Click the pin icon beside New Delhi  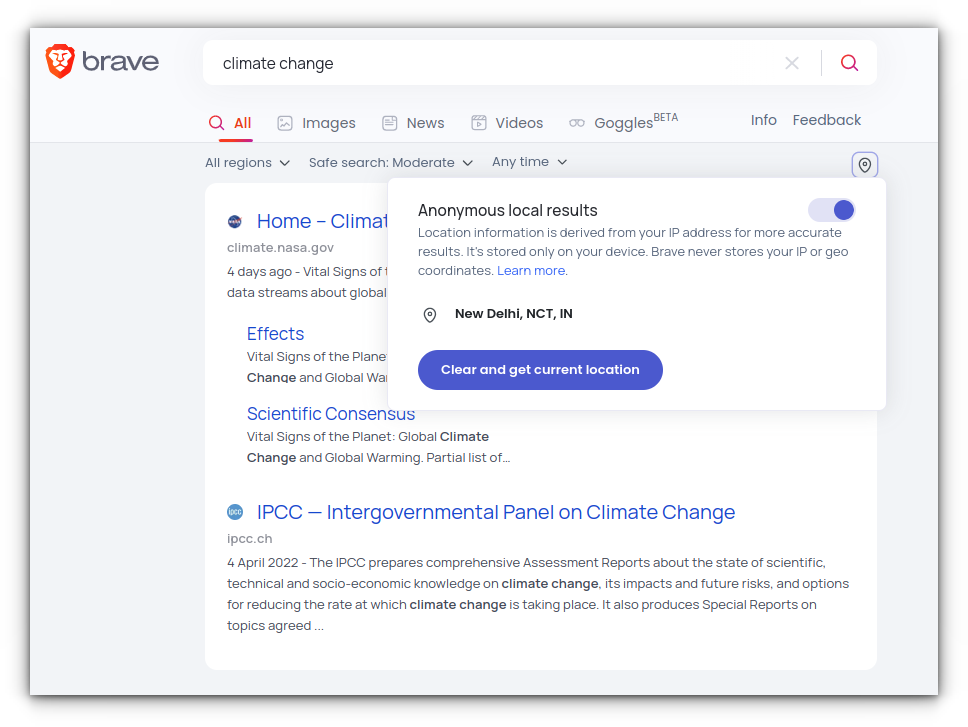(430, 315)
